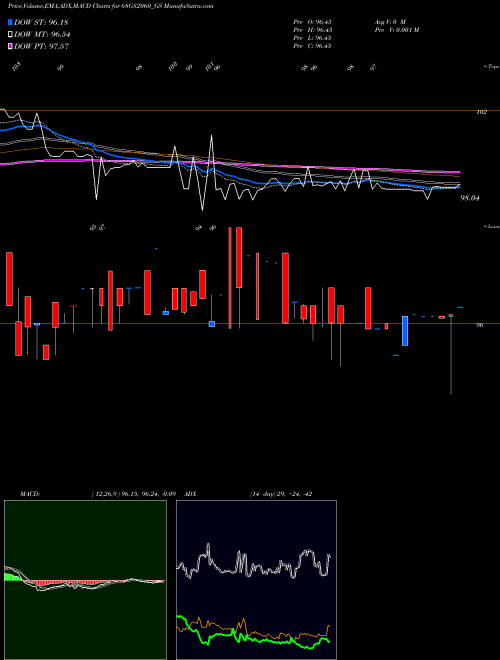Open the ADX indicator chart panel
Viewport: 500px width, 660px height.
point(256,580)
